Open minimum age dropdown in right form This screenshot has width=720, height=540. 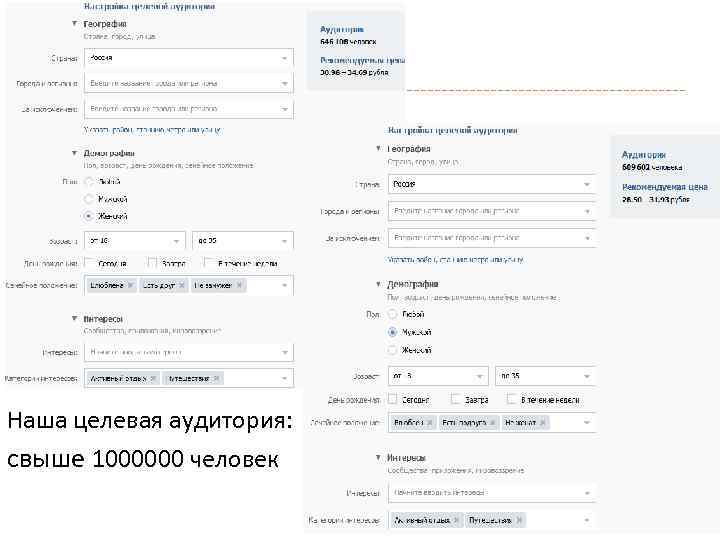438,376
